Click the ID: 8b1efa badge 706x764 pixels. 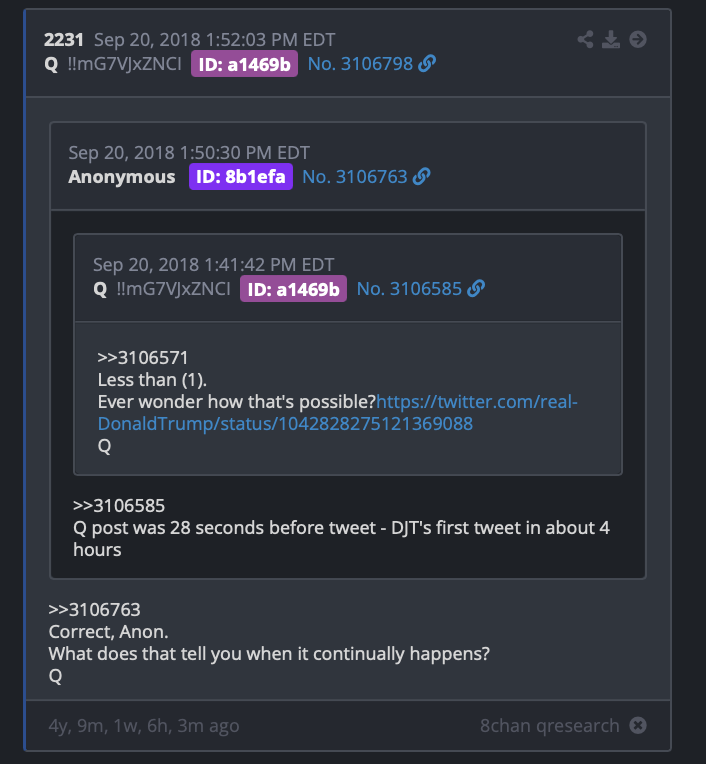point(241,176)
